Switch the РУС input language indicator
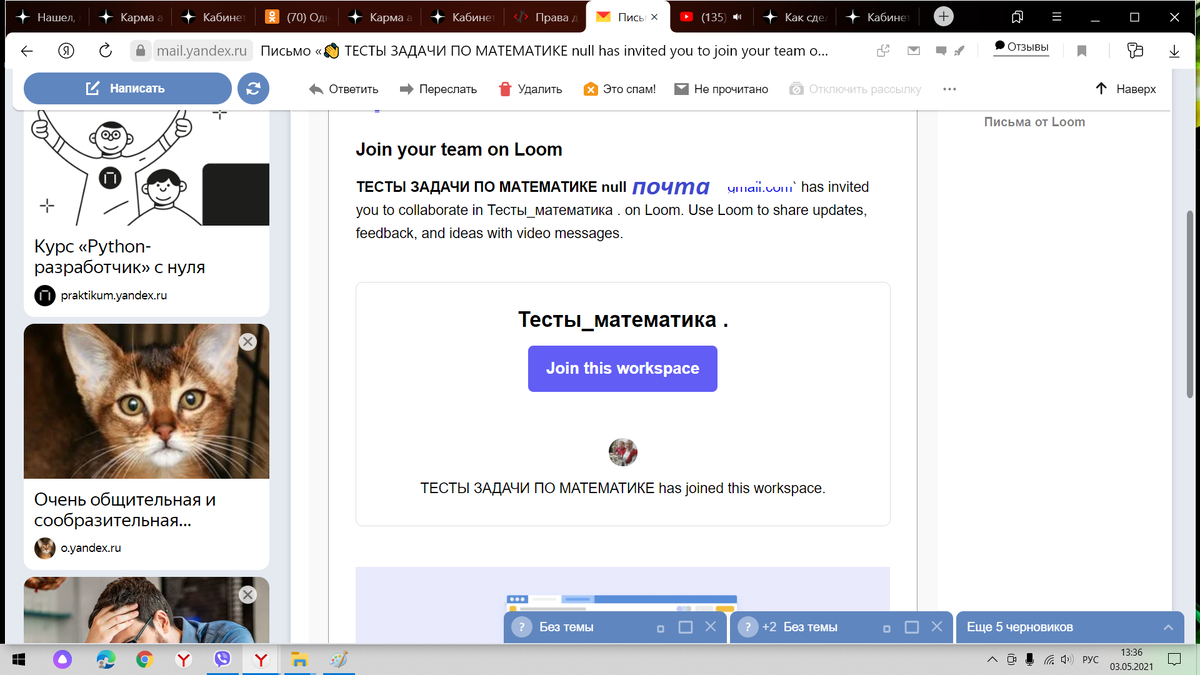Viewport: 1200px width, 675px height. (1090, 659)
